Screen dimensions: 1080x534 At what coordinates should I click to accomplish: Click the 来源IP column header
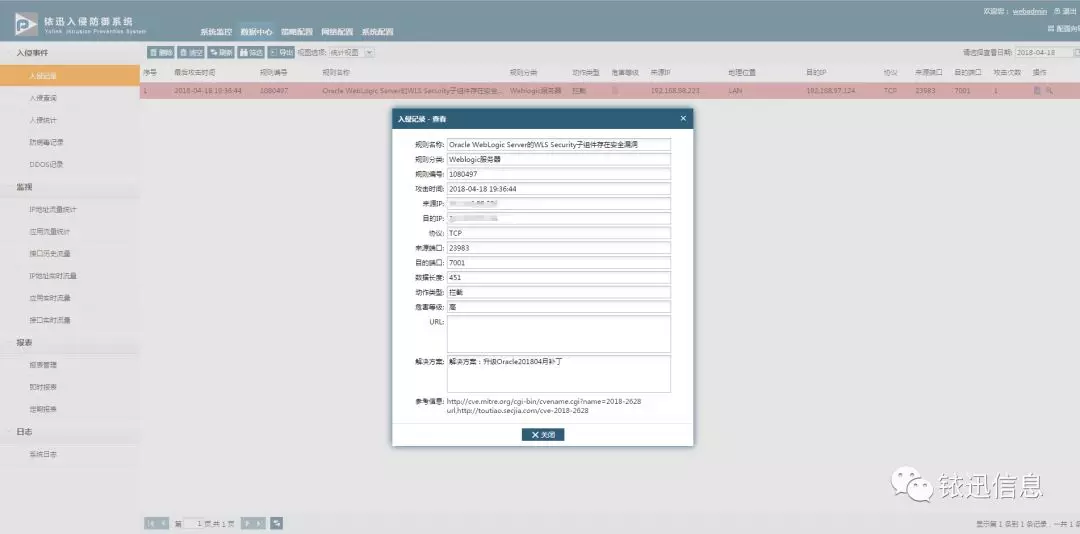click(661, 72)
